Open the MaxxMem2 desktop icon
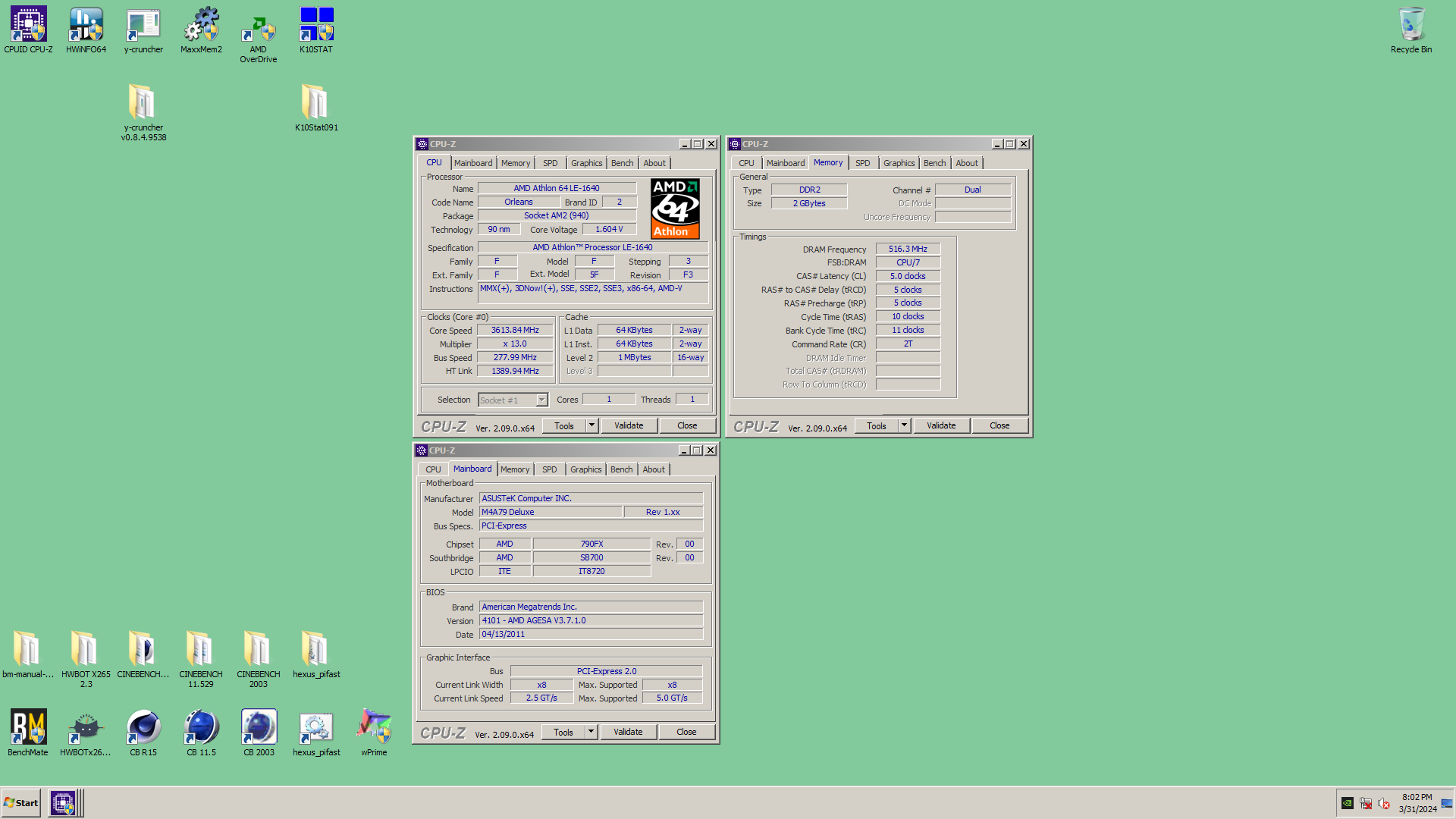Image resolution: width=1456 pixels, height=819 pixels. point(201,30)
